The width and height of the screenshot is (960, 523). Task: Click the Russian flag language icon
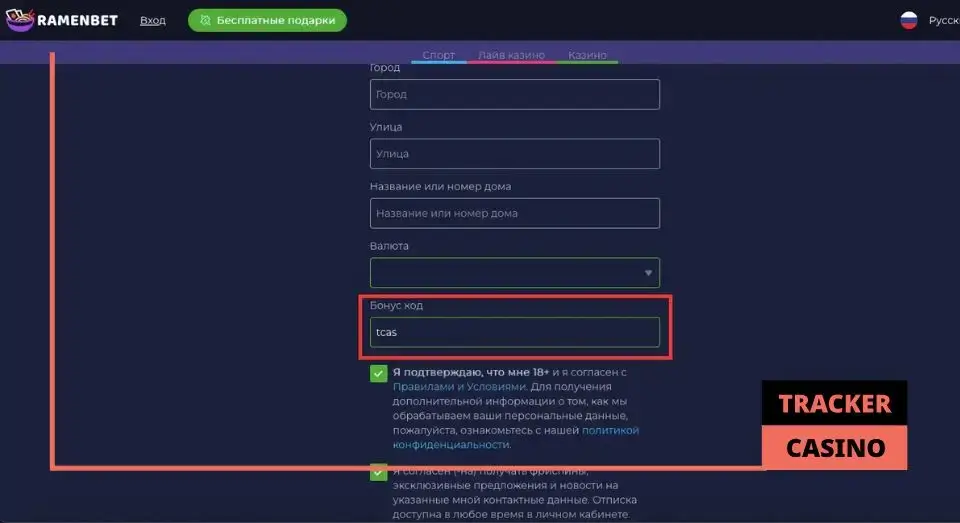[x=909, y=20]
